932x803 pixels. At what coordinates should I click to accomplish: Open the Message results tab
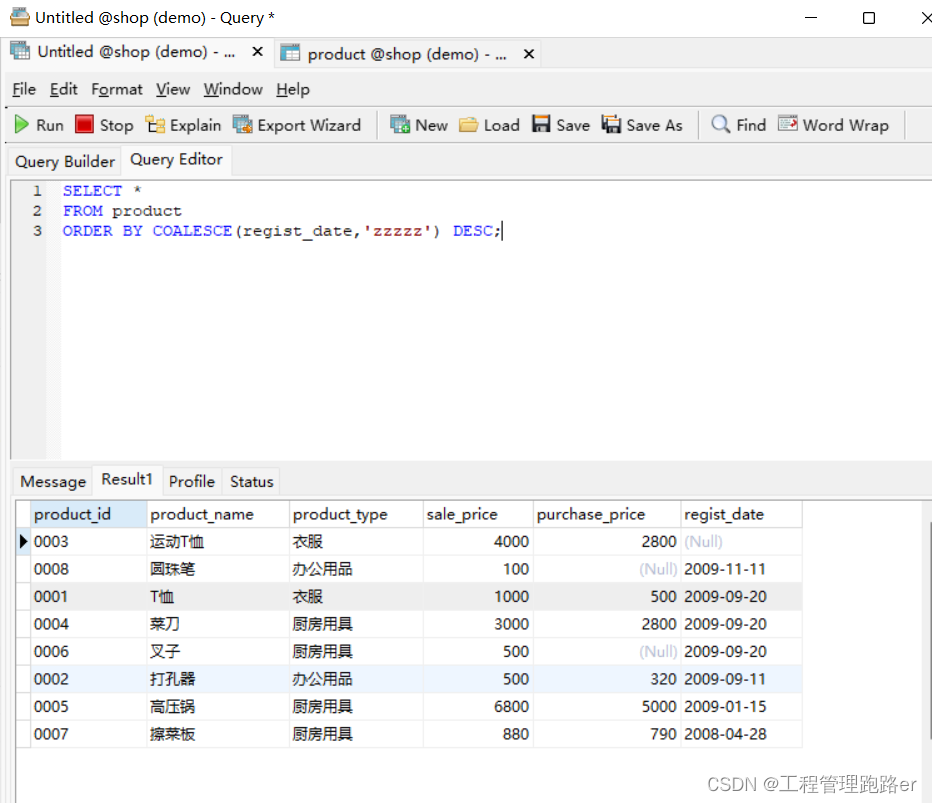(x=52, y=481)
